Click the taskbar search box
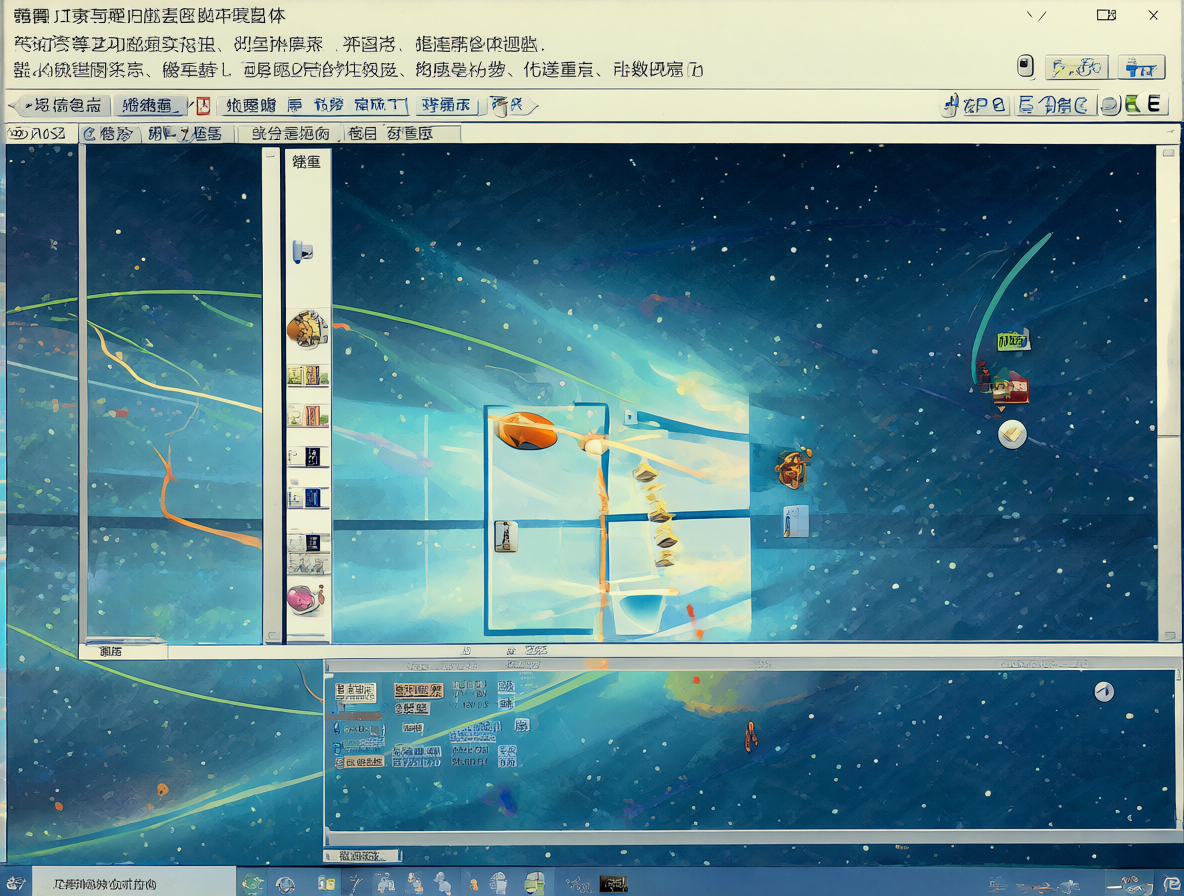Image resolution: width=1184 pixels, height=896 pixels. [x=134, y=882]
